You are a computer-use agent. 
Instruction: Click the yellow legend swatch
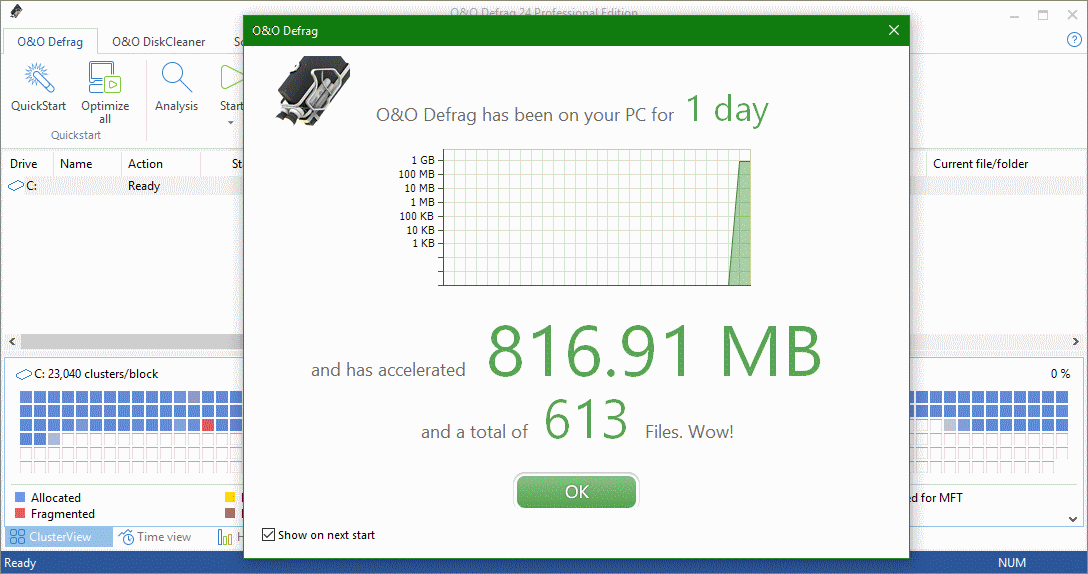point(230,497)
